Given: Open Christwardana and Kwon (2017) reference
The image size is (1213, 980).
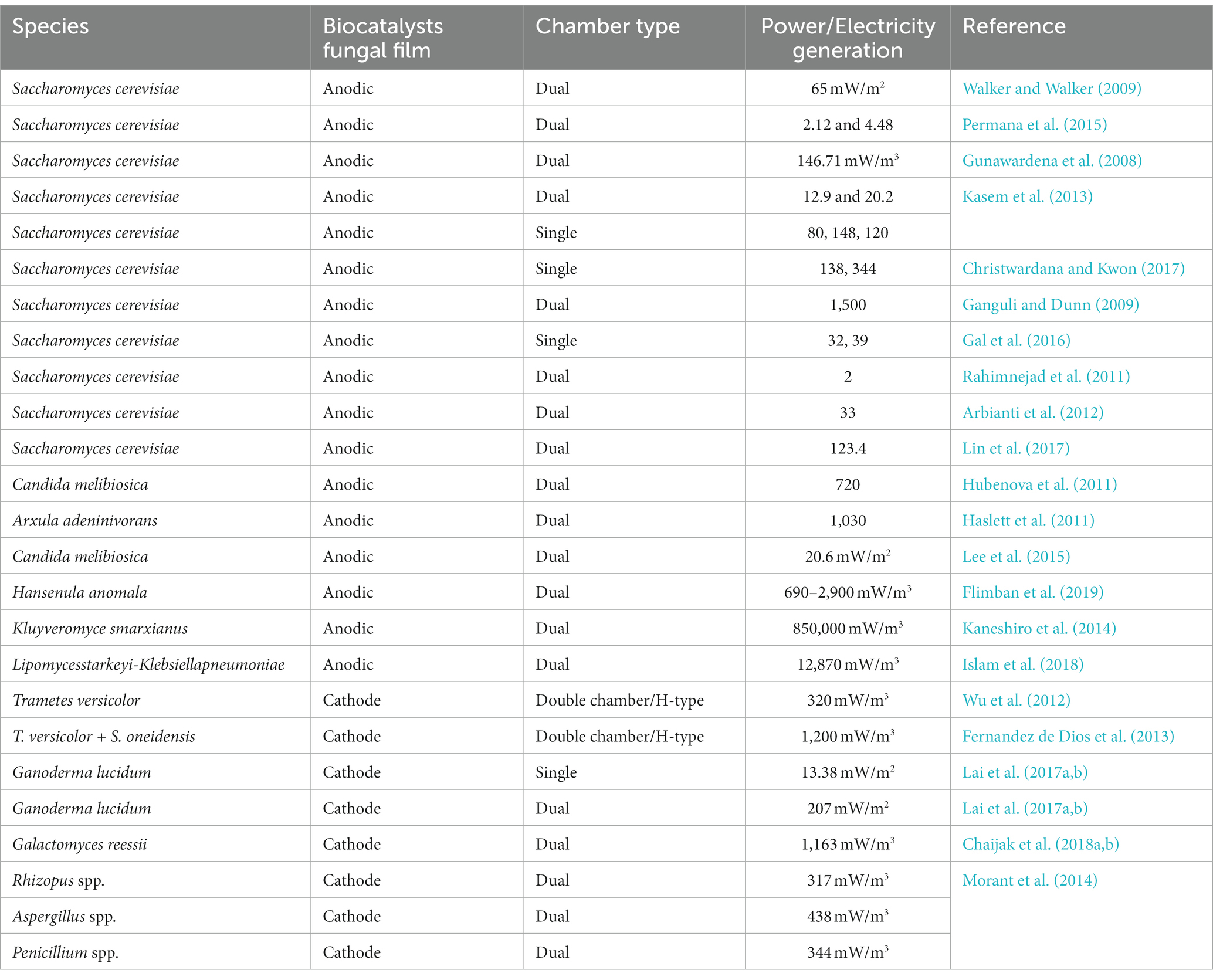Looking at the screenshot, I should (x=1073, y=269).
